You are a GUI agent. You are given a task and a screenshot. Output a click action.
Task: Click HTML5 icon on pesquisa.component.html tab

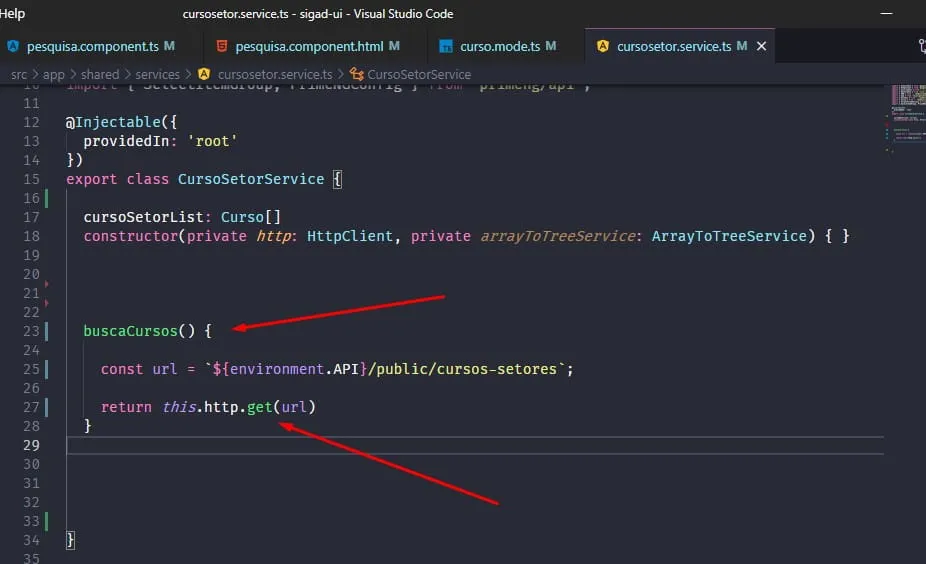(x=221, y=46)
